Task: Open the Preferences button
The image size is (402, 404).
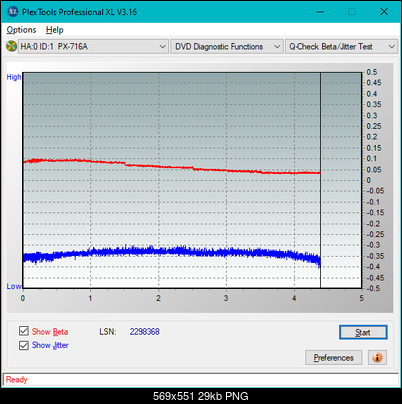Action: click(333, 358)
